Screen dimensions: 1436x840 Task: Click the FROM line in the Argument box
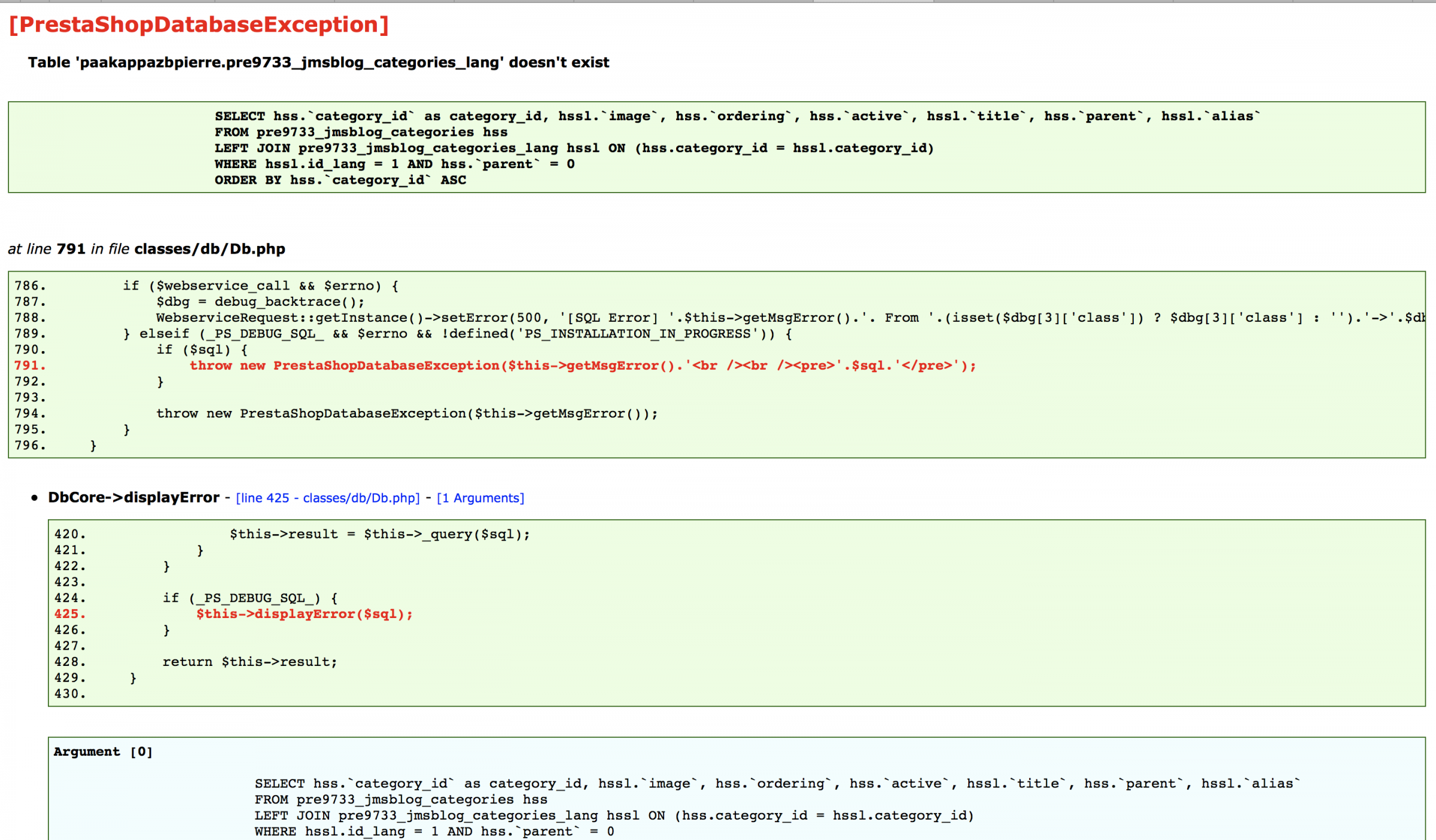click(401, 800)
